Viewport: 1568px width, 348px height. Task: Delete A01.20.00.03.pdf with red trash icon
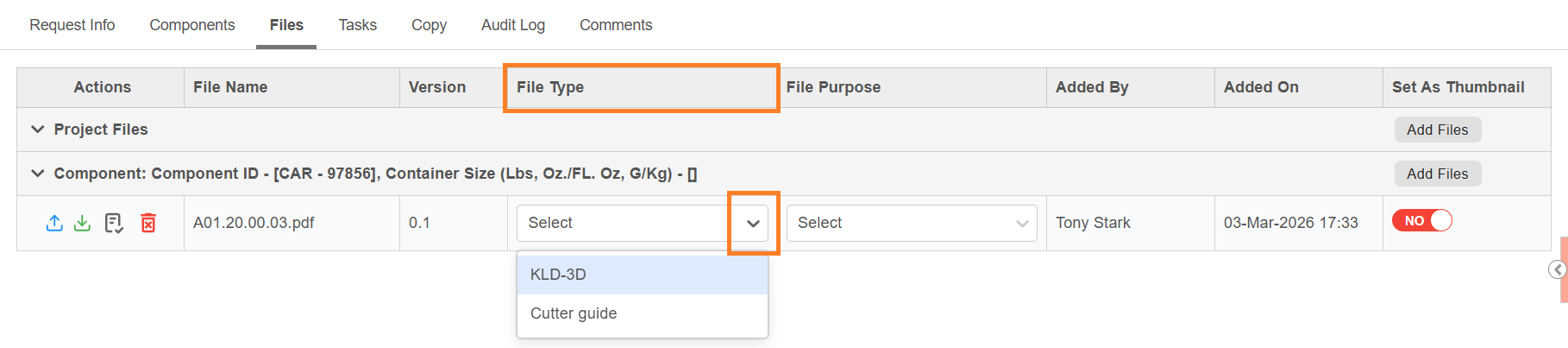[x=148, y=223]
